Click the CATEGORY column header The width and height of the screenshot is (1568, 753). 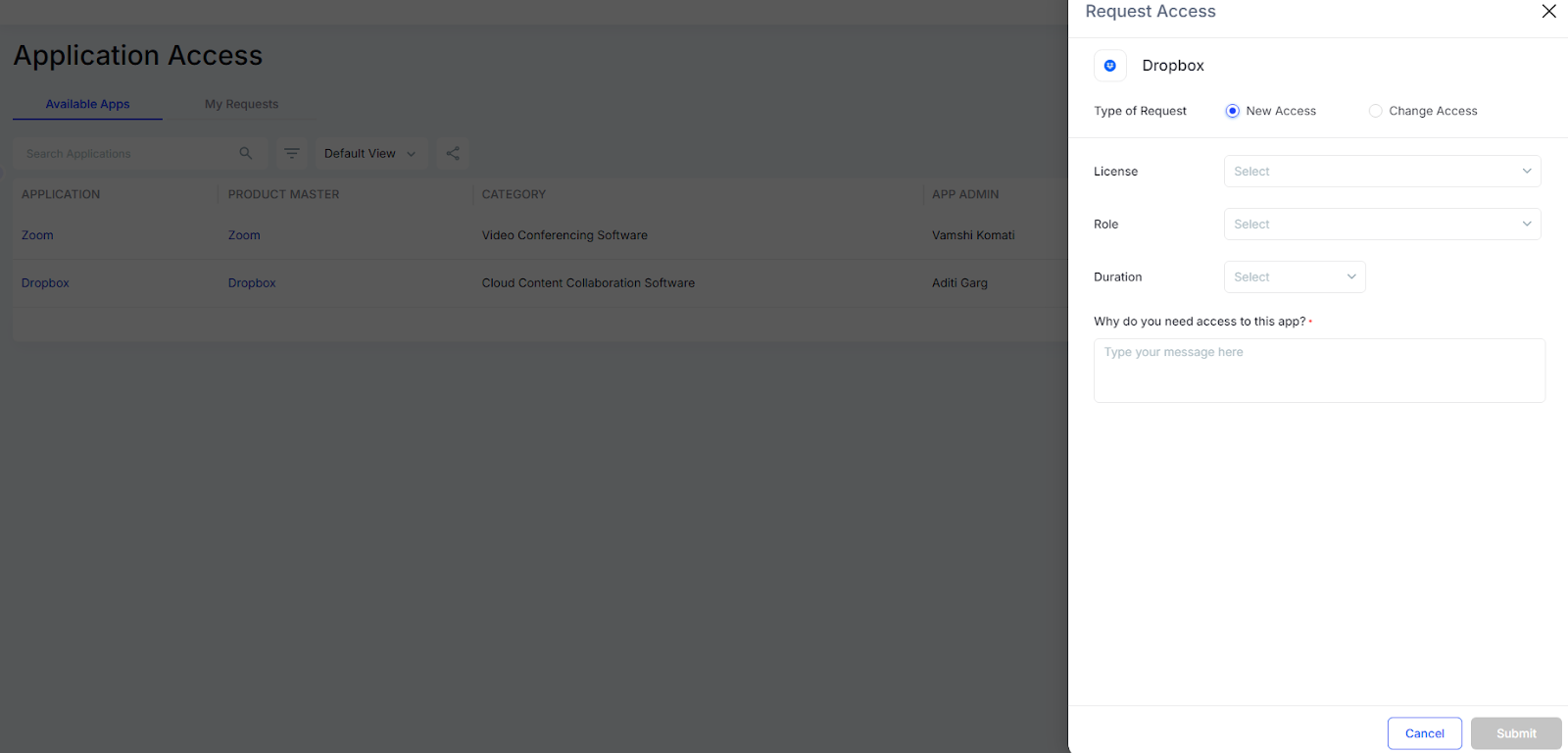pos(514,194)
